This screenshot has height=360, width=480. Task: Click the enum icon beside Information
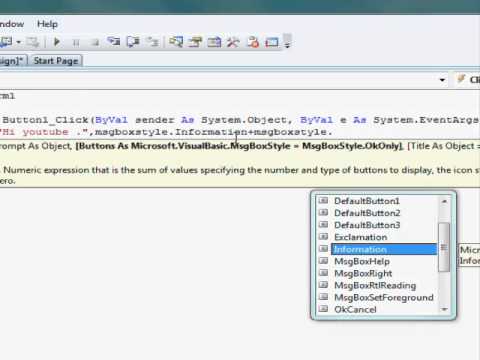[x=323, y=249]
